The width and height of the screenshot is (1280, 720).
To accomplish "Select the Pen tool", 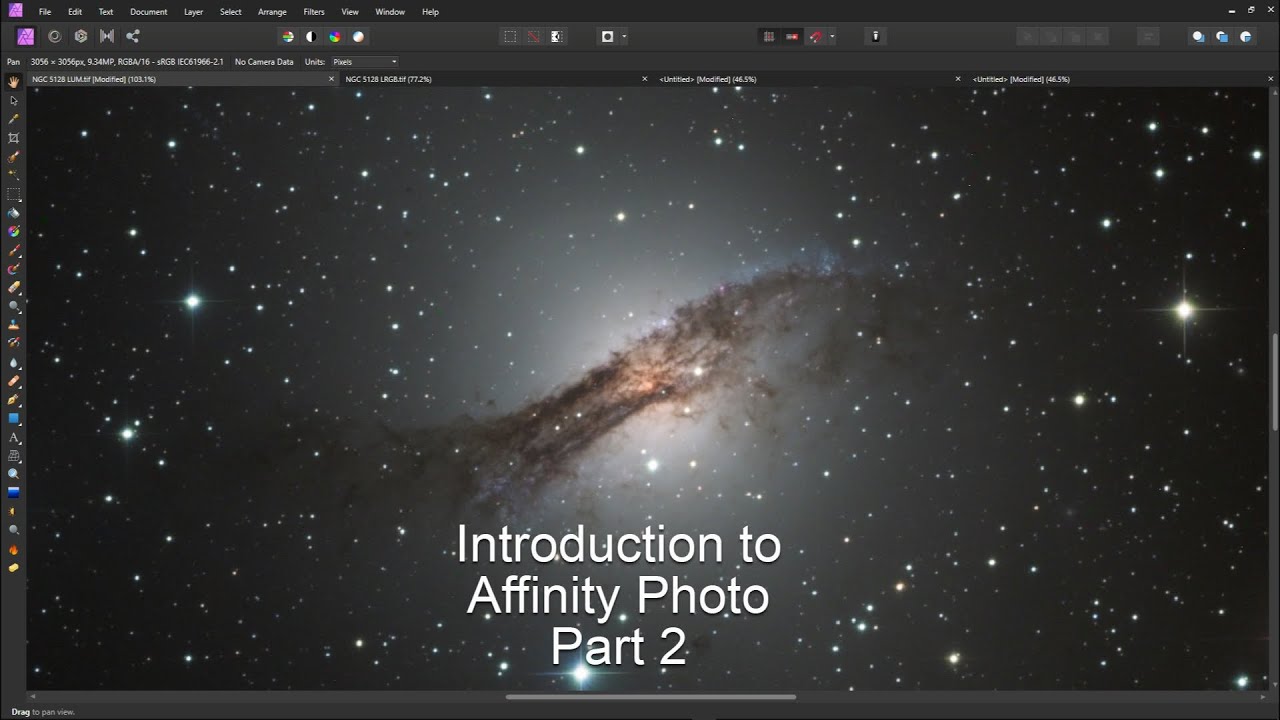I will (14, 399).
